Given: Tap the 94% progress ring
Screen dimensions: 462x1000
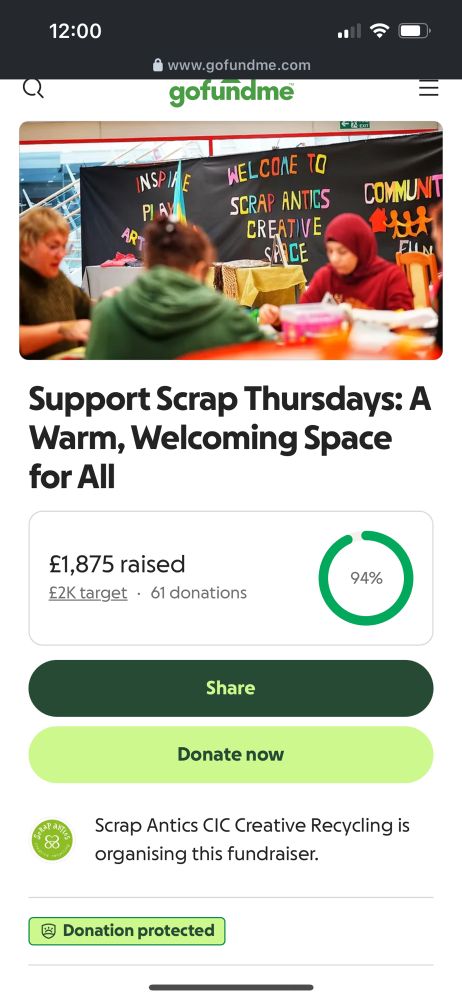Looking at the screenshot, I should 366,578.
